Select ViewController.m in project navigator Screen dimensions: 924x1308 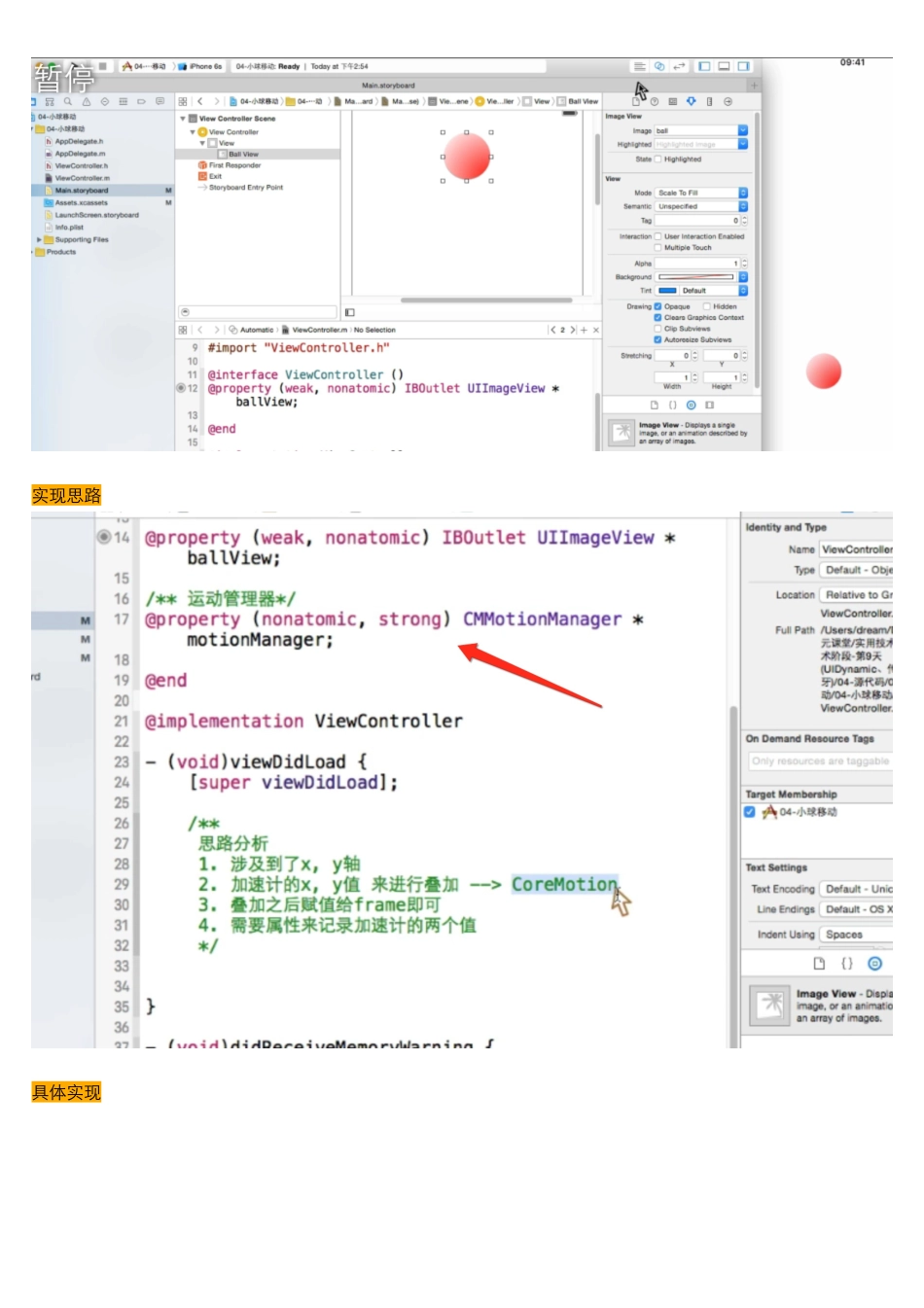click(x=82, y=178)
